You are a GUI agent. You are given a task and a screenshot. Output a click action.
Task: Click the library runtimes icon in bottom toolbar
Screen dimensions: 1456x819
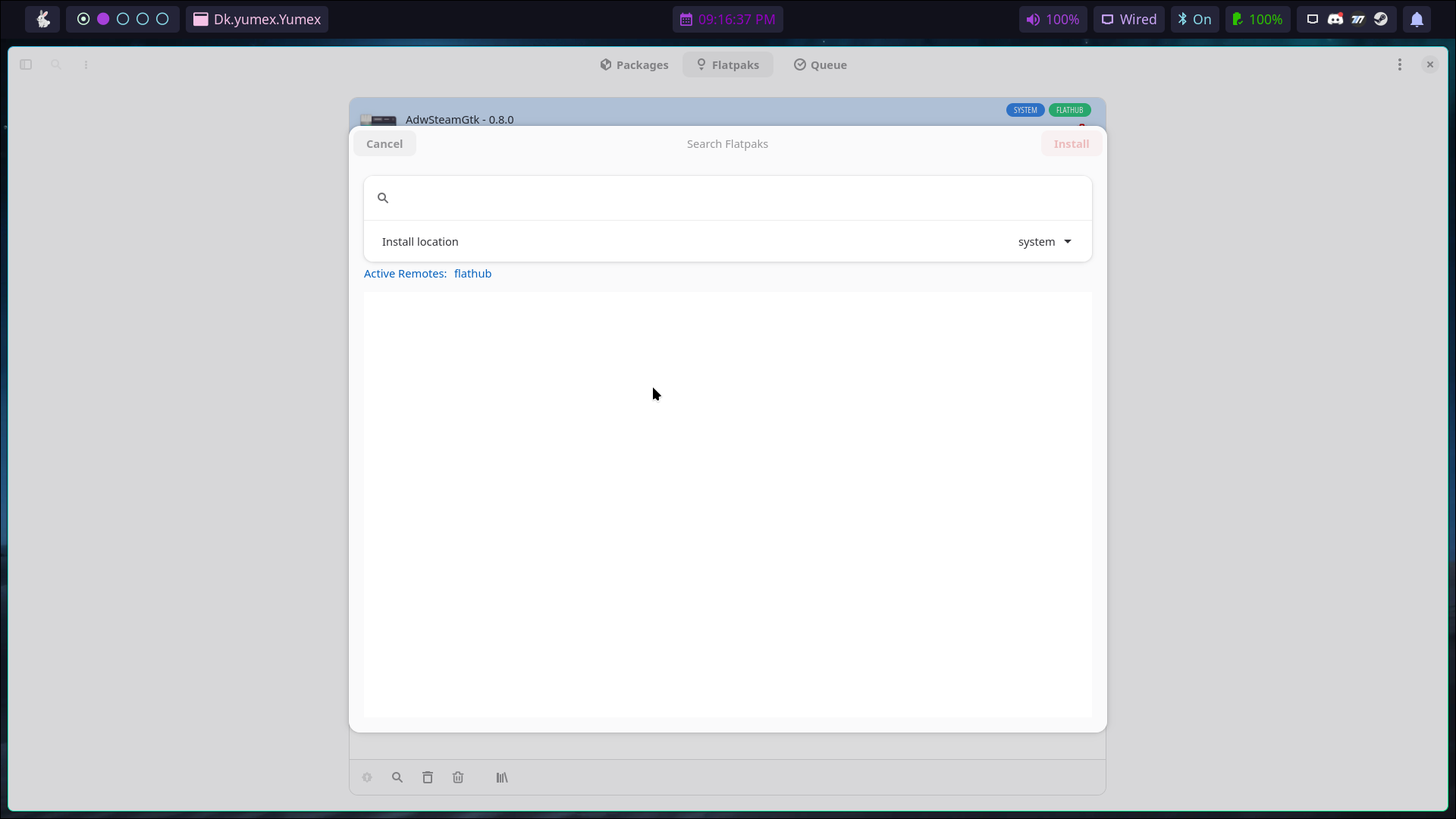point(502,777)
